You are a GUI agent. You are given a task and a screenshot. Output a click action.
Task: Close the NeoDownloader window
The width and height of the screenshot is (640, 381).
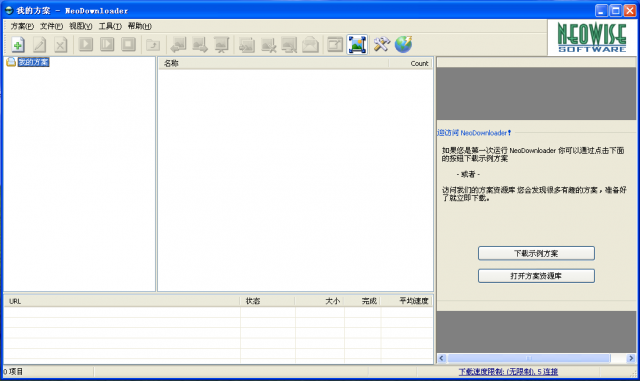pos(630,11)
